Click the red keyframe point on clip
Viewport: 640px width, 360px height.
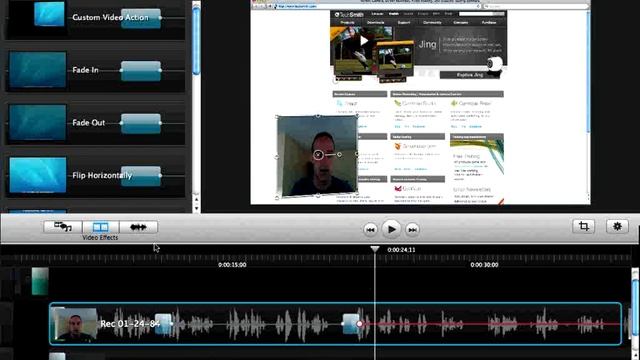359,324
